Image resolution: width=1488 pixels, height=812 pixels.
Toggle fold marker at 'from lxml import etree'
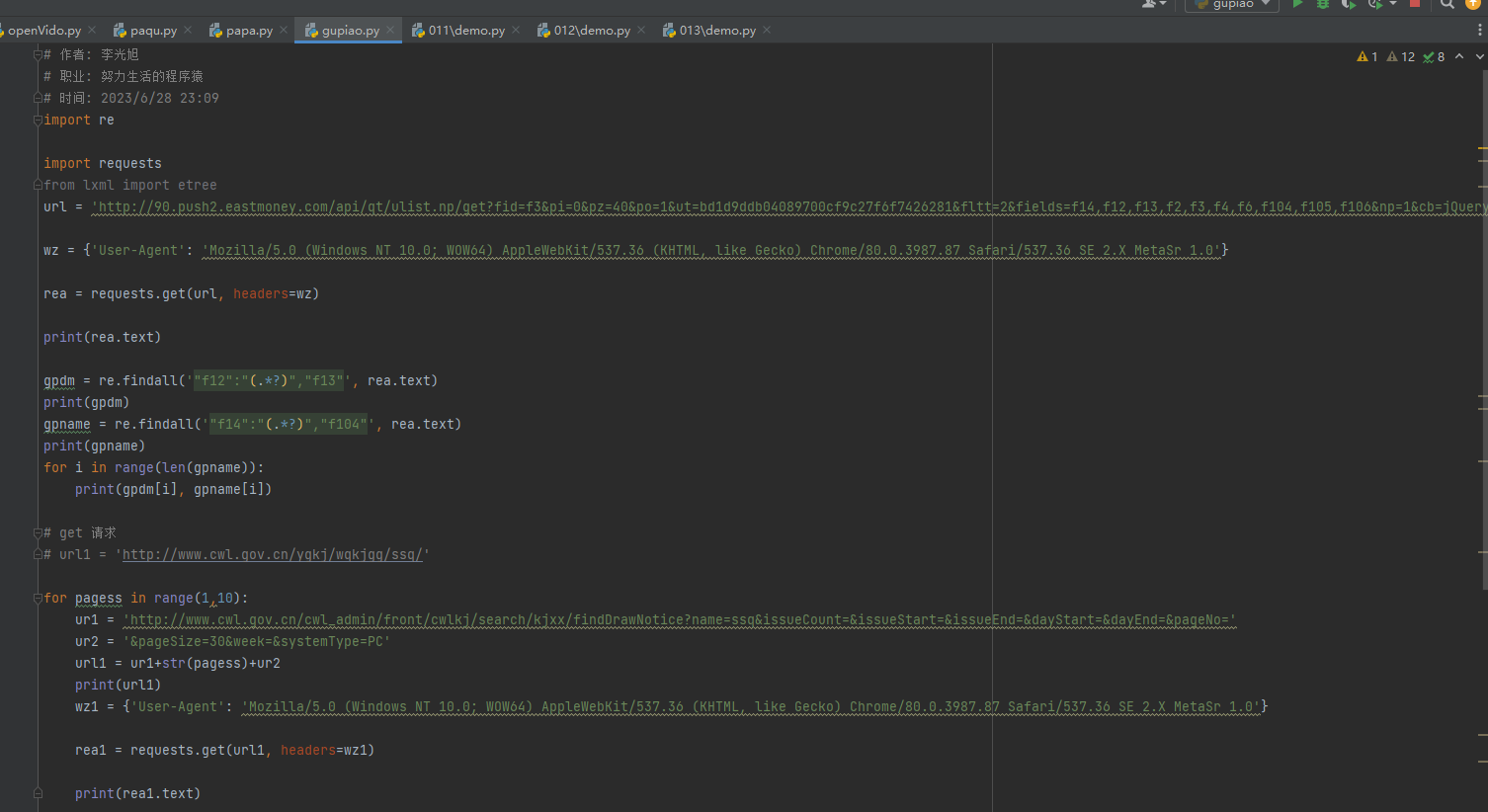pos(38,185)
